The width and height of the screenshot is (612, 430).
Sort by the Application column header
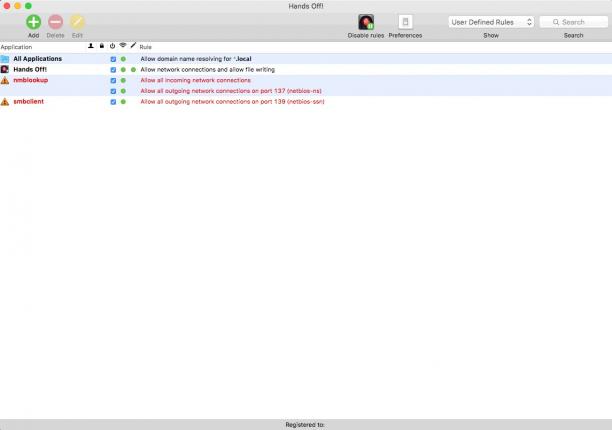16,47
